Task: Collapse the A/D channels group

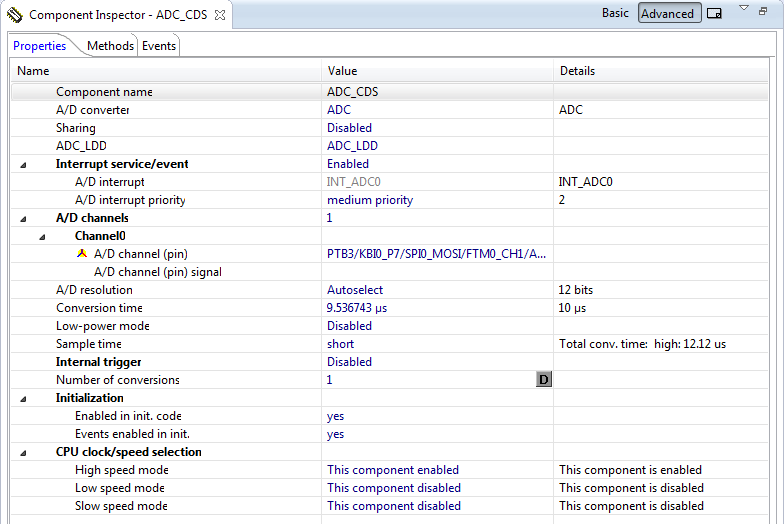Action: pyautogui.click(x=23, y=219)
